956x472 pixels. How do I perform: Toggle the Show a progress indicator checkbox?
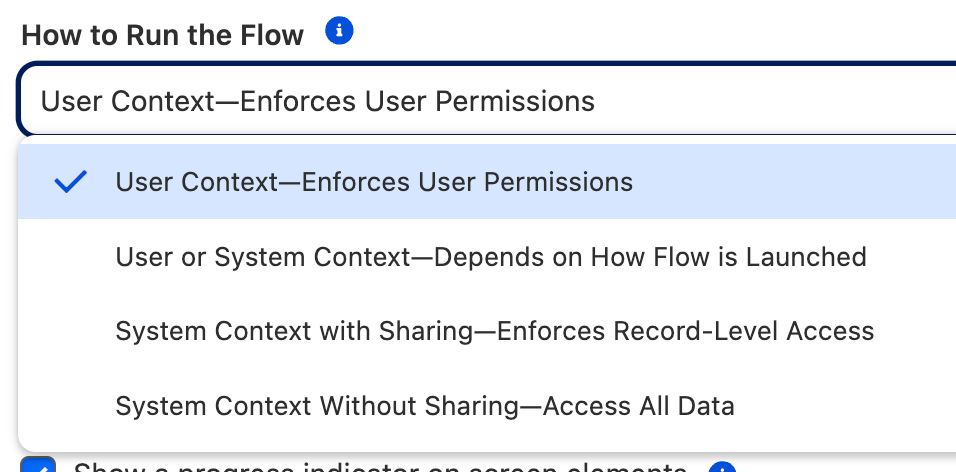coord(38,465)
